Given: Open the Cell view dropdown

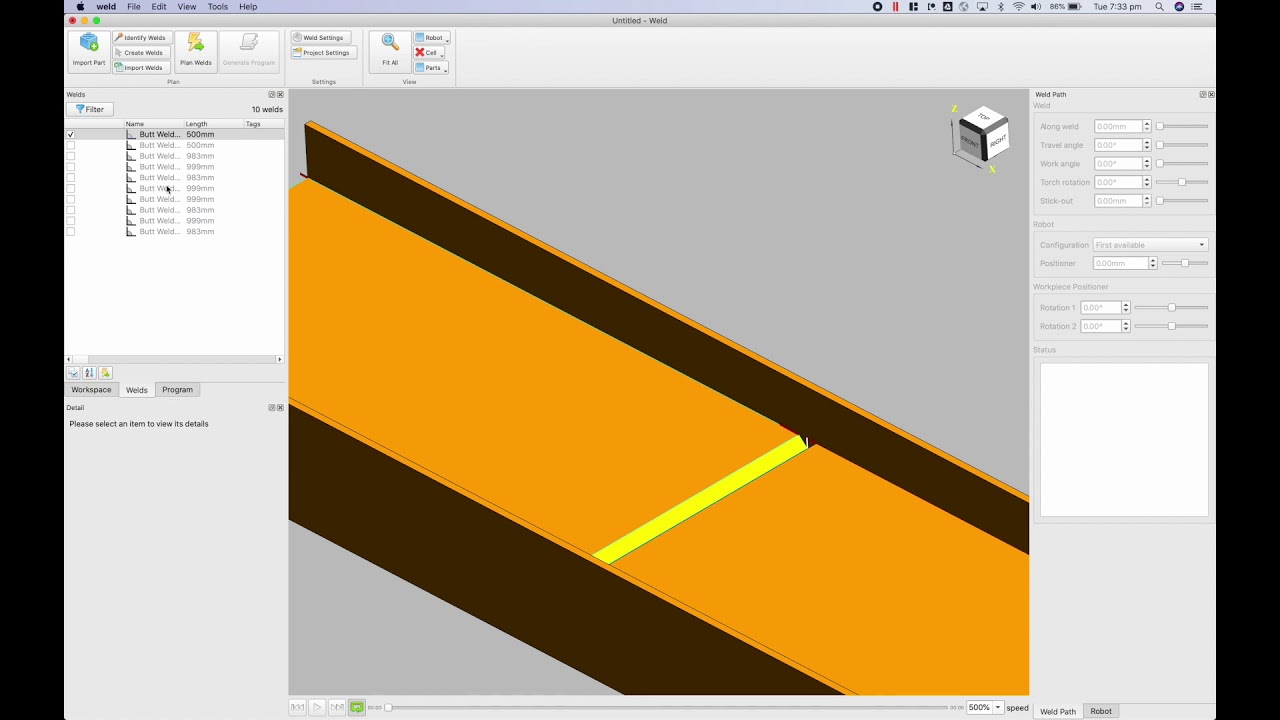Looking at the screenshot, I should tap(430, 53).
